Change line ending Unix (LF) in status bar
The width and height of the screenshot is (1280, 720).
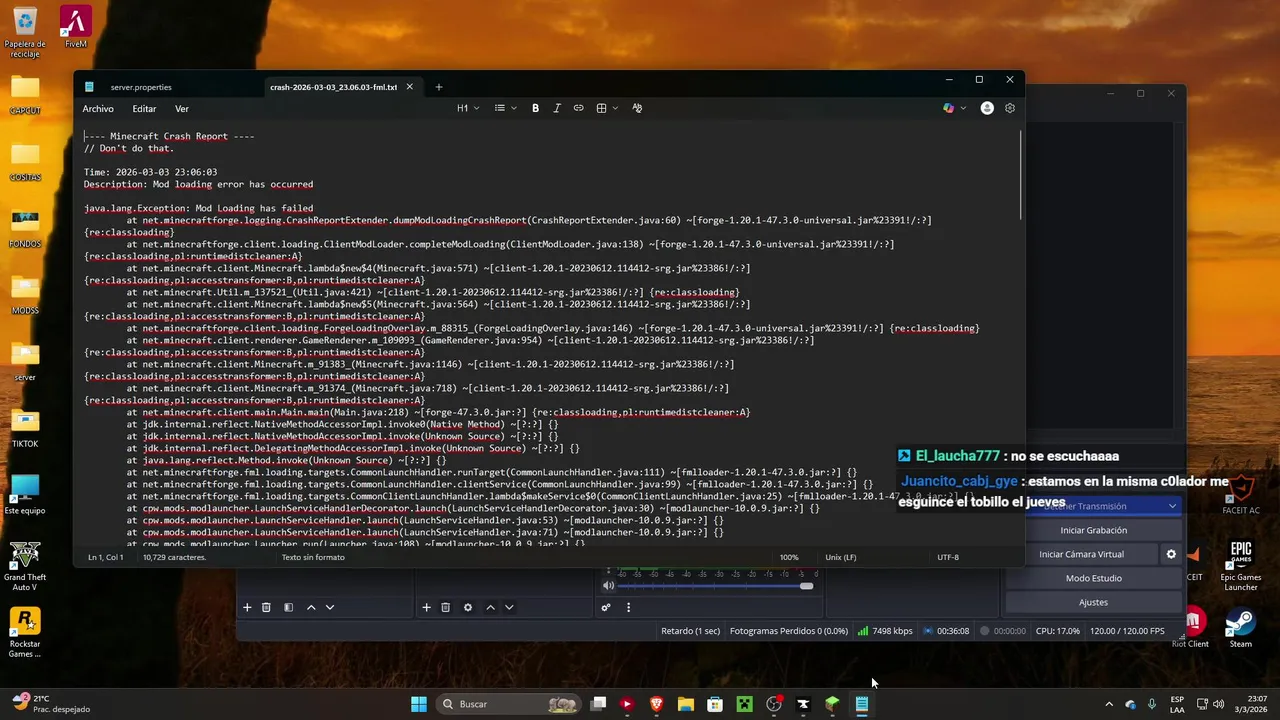(841, 557)
